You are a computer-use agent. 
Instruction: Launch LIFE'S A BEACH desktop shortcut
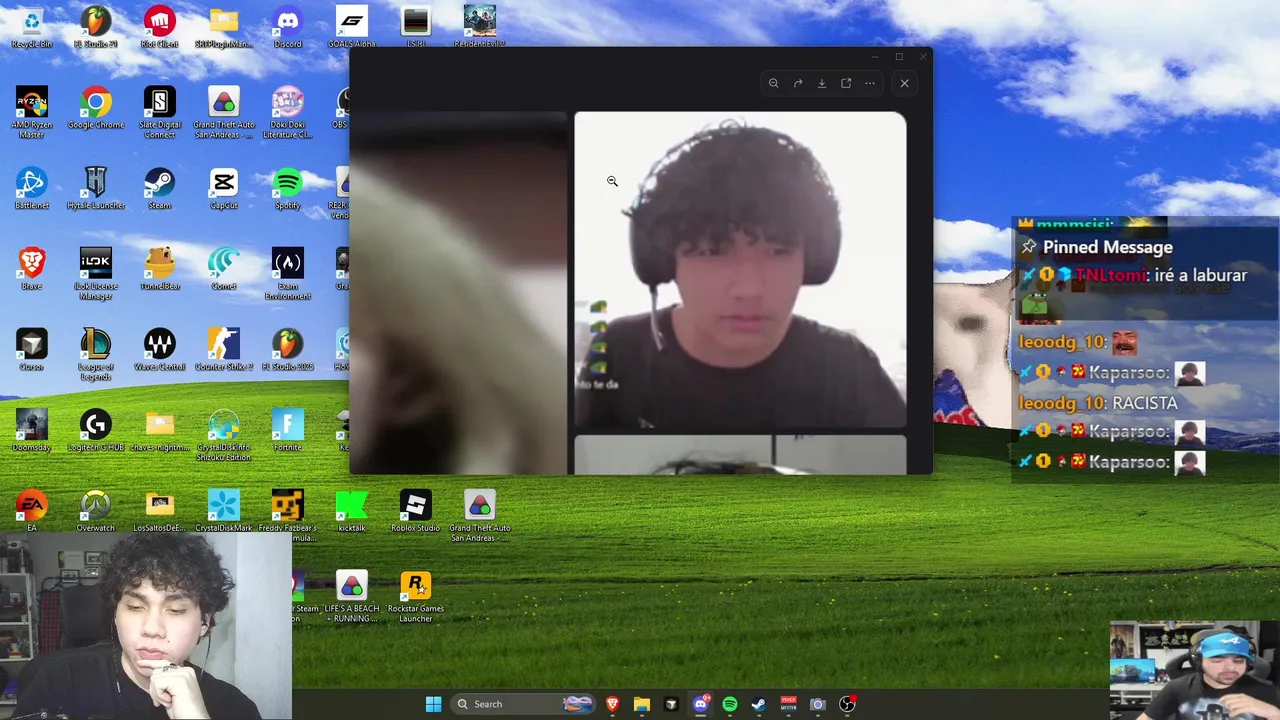point(352,597)
